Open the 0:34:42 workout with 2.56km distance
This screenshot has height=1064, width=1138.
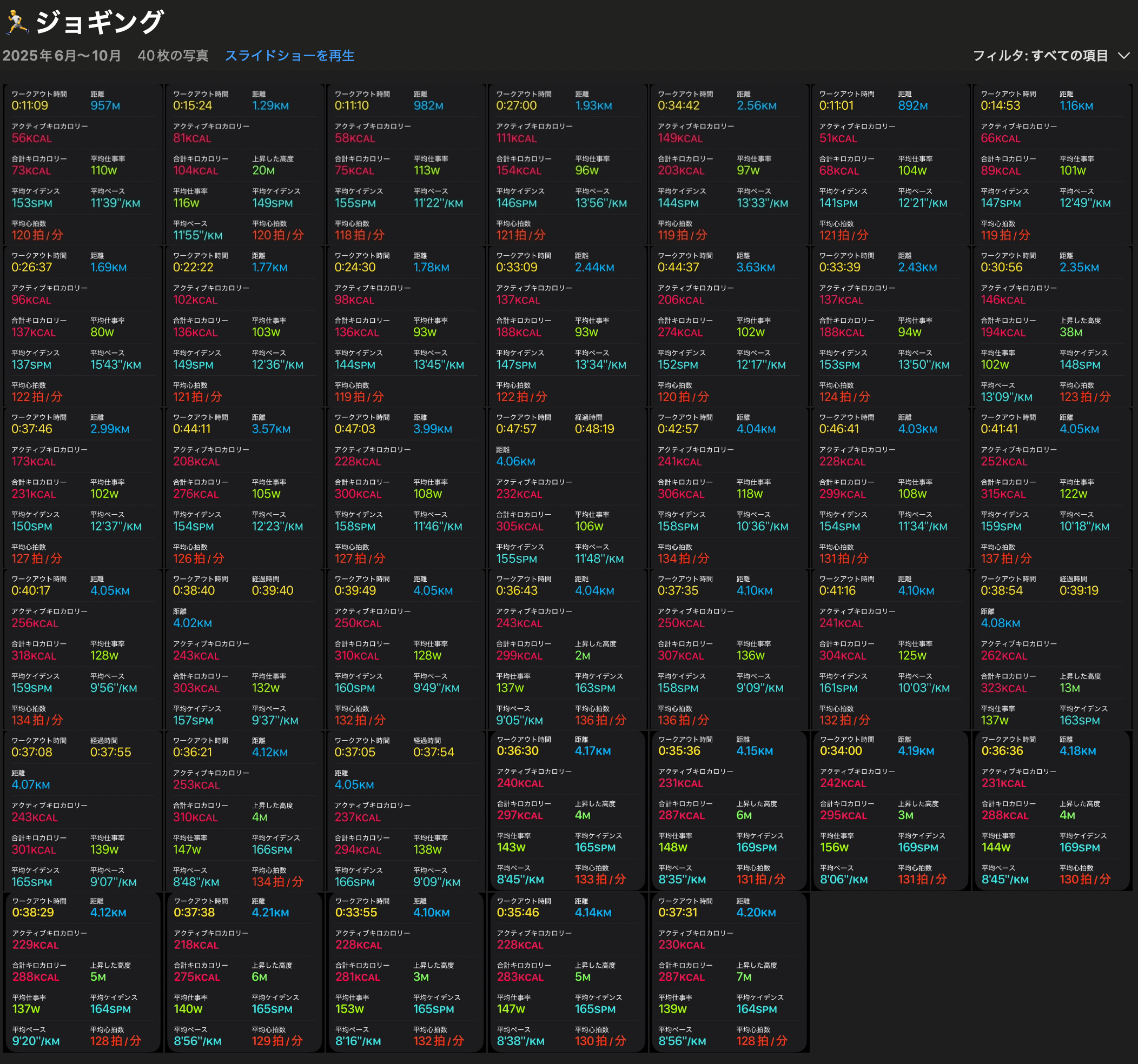click(729, 165)
